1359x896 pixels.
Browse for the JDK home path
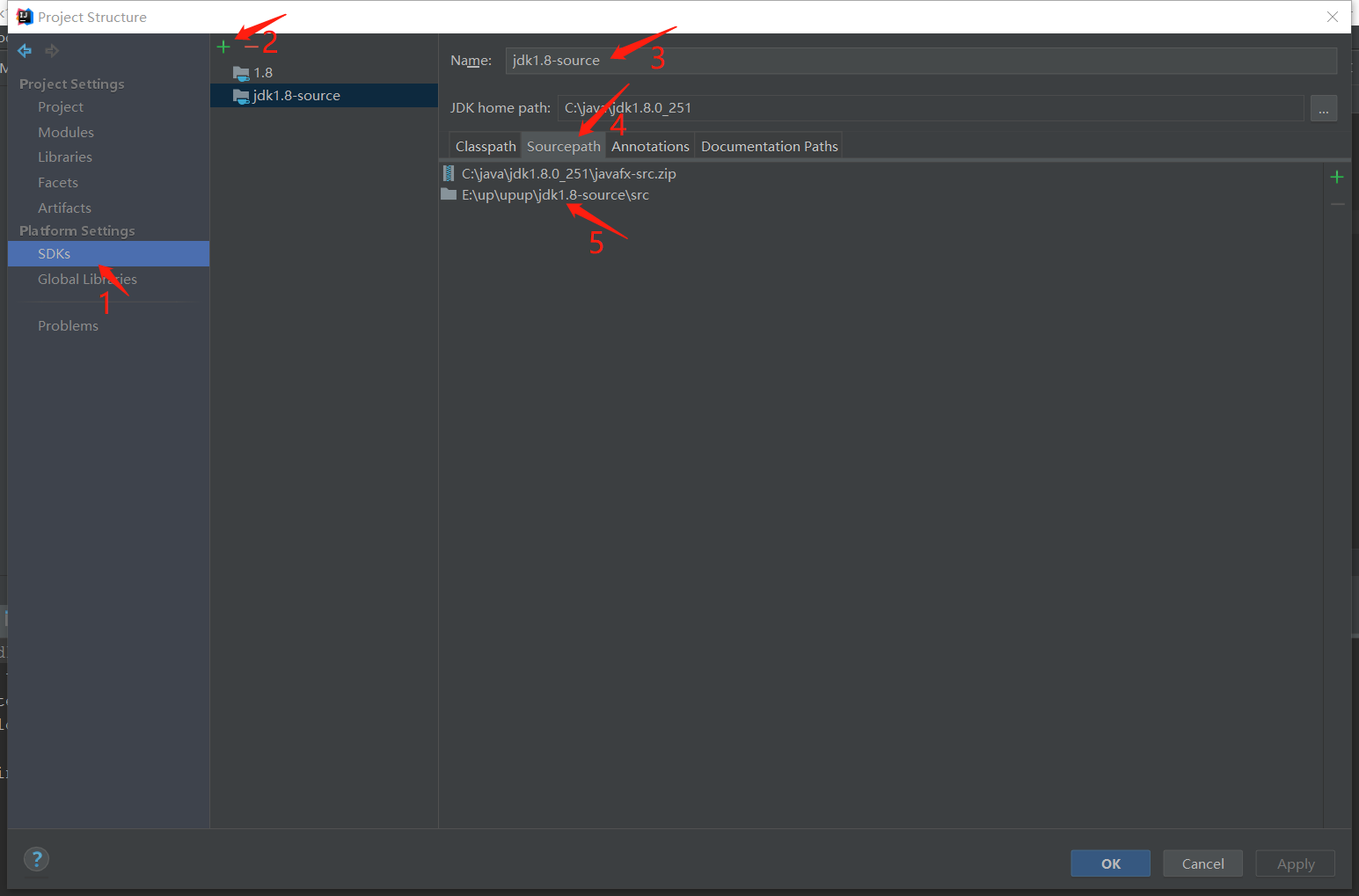[1324, 108]
